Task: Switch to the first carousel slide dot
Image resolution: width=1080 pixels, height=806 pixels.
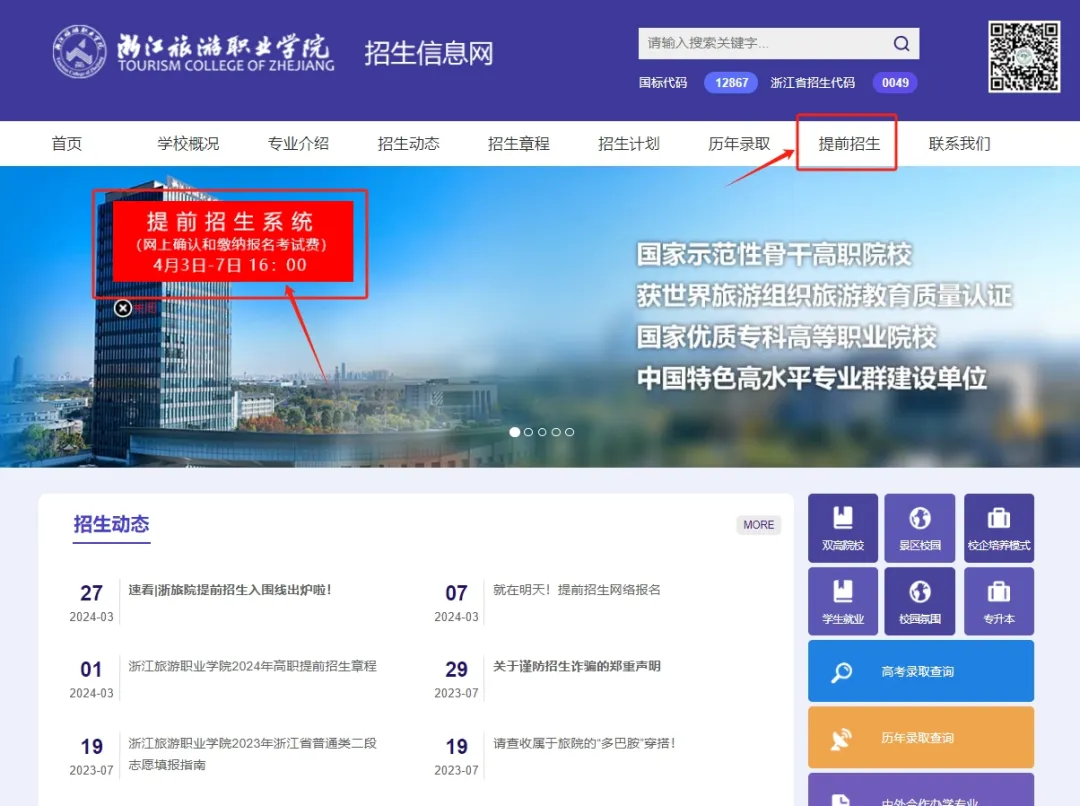Action: point(515,432)
